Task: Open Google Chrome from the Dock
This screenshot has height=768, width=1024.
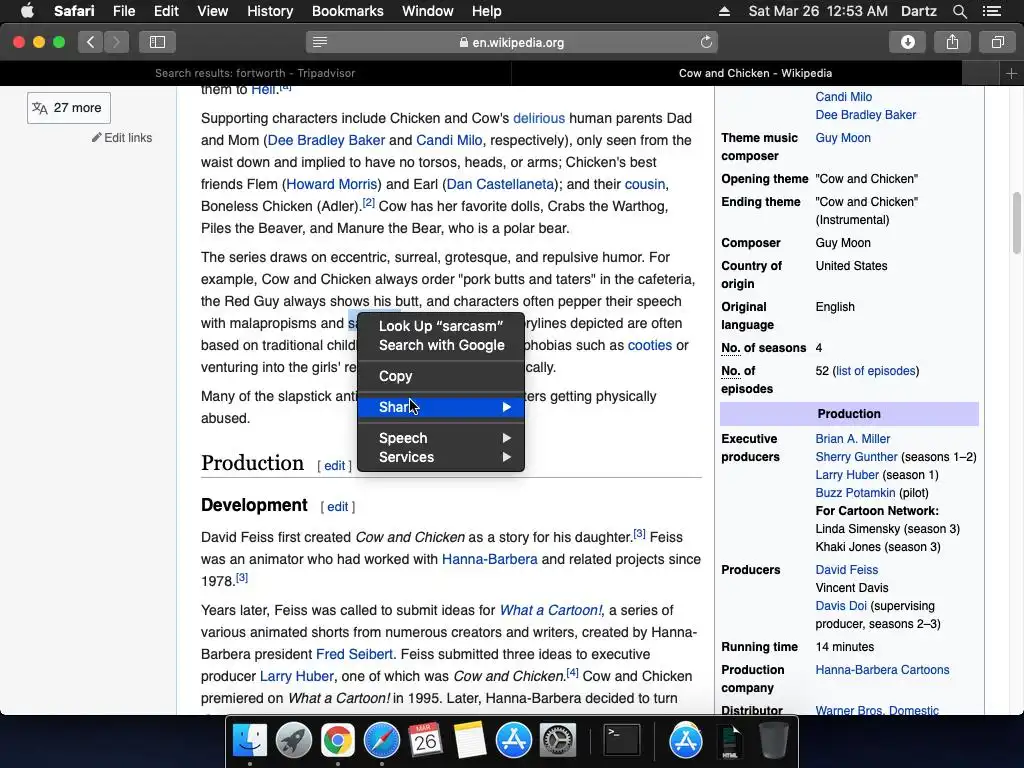Action: click(337, 741)
